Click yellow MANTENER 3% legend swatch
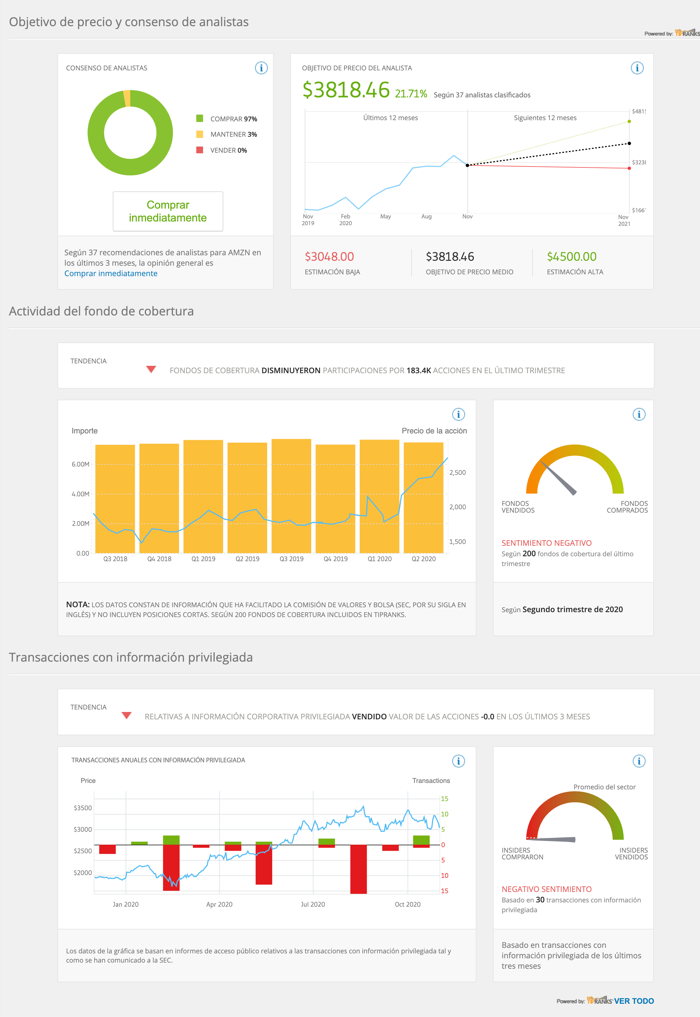 [x=200, y=134]
